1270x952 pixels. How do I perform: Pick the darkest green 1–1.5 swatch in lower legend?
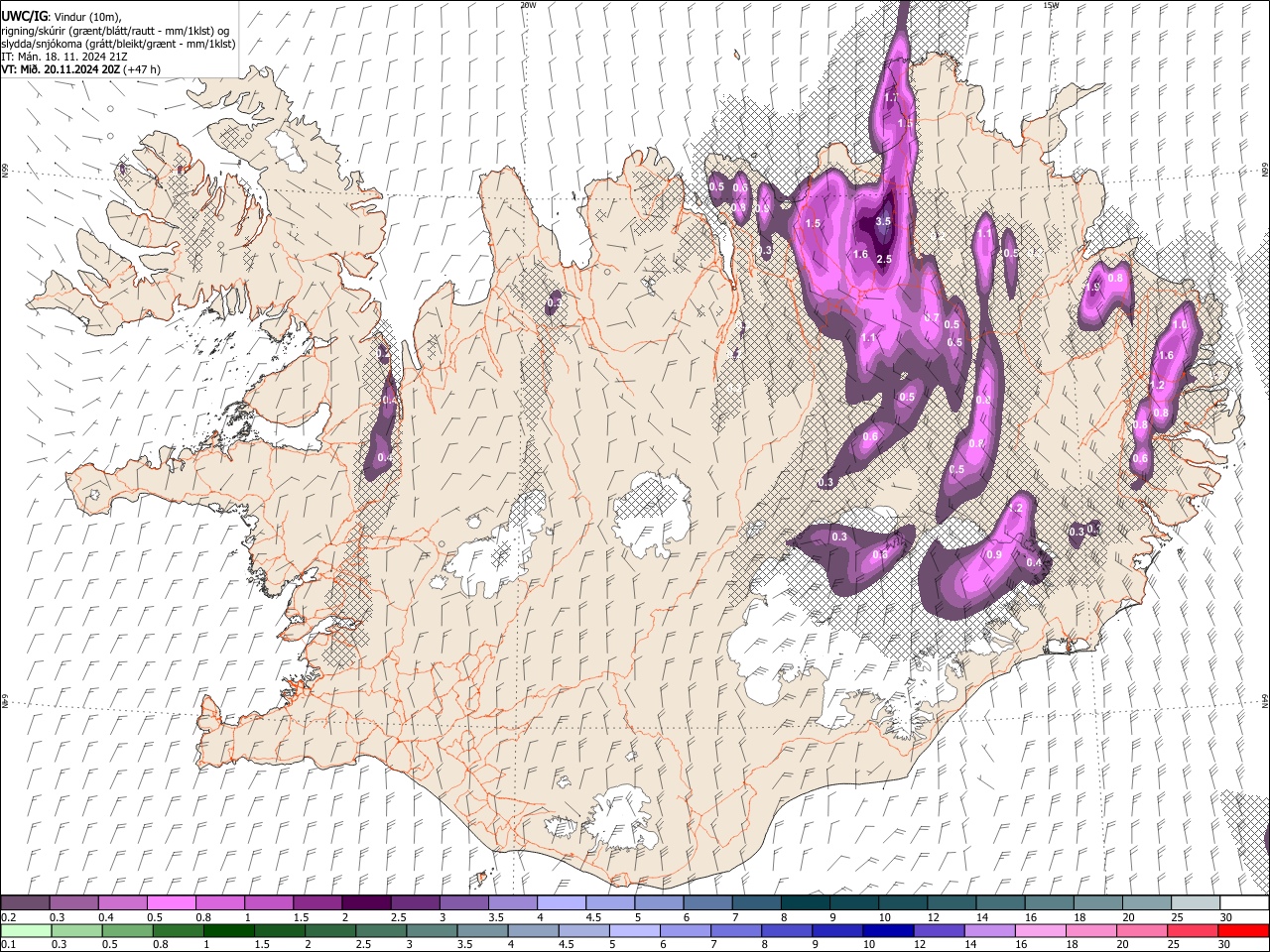228,930
